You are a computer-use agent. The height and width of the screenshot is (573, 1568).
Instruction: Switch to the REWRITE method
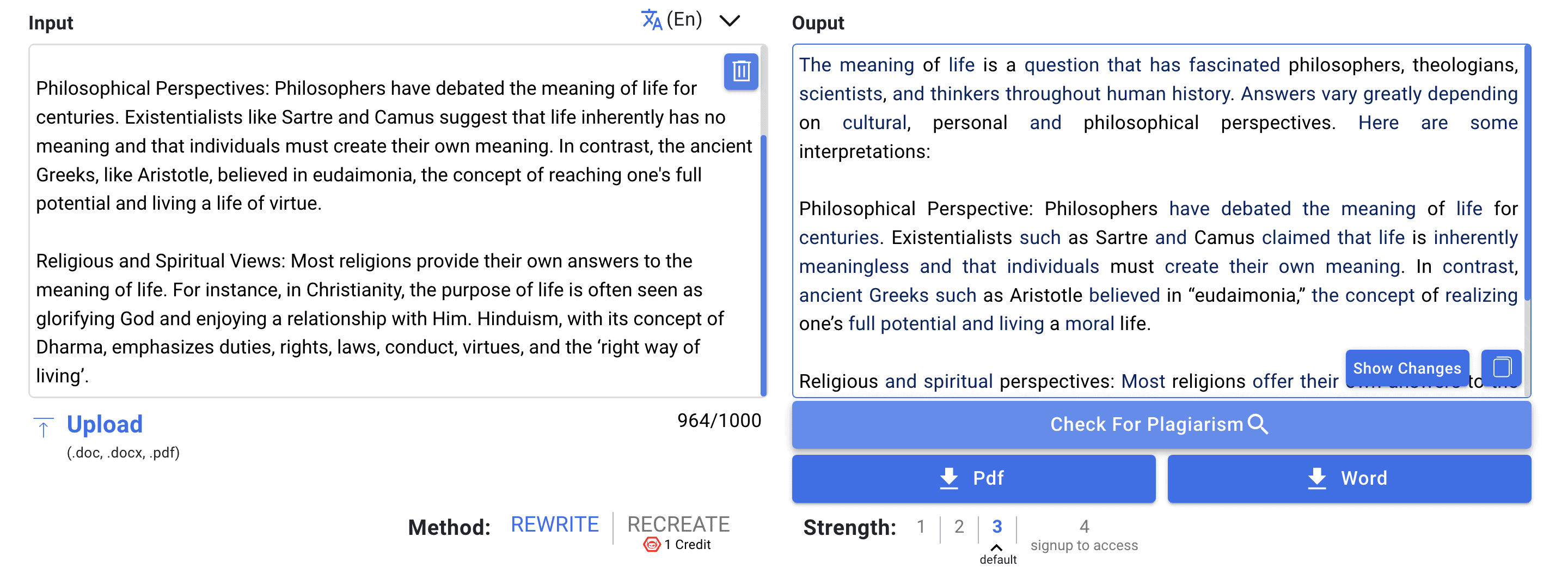[x=554, y=525]
